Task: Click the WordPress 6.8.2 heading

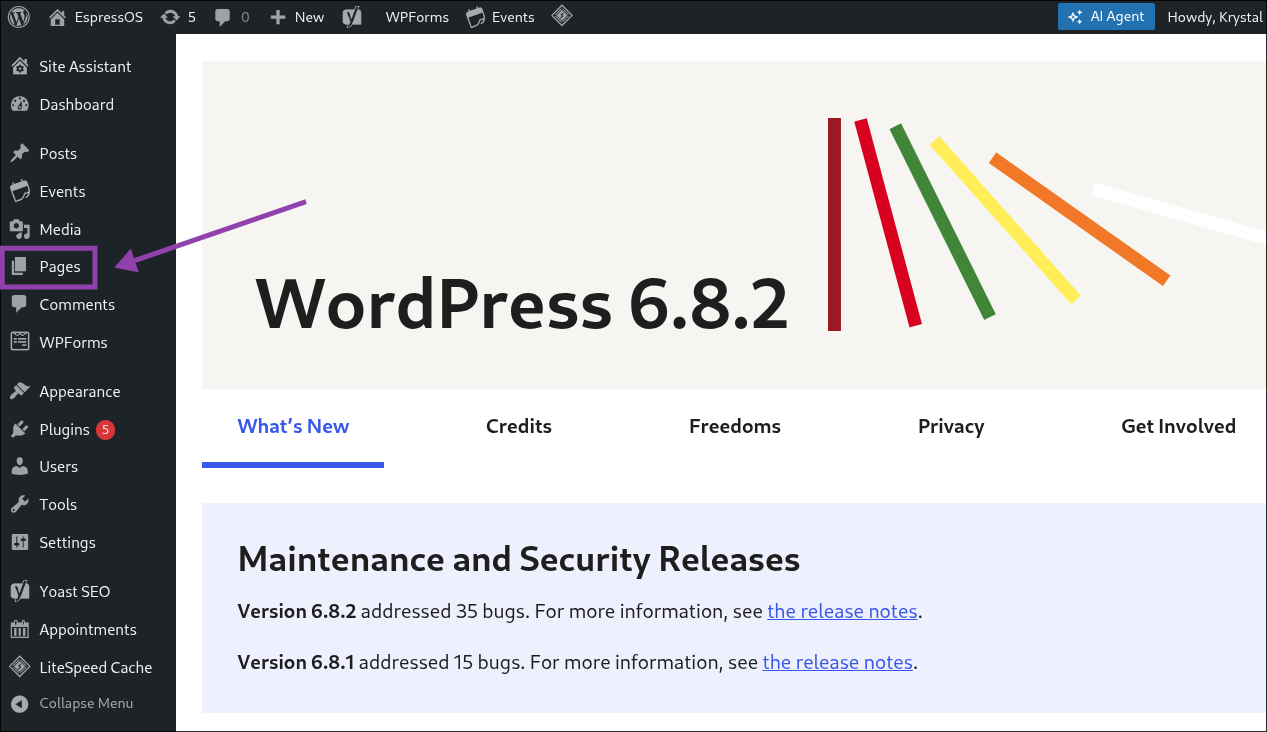Action: pyautogui.click(x=522, y=304)
